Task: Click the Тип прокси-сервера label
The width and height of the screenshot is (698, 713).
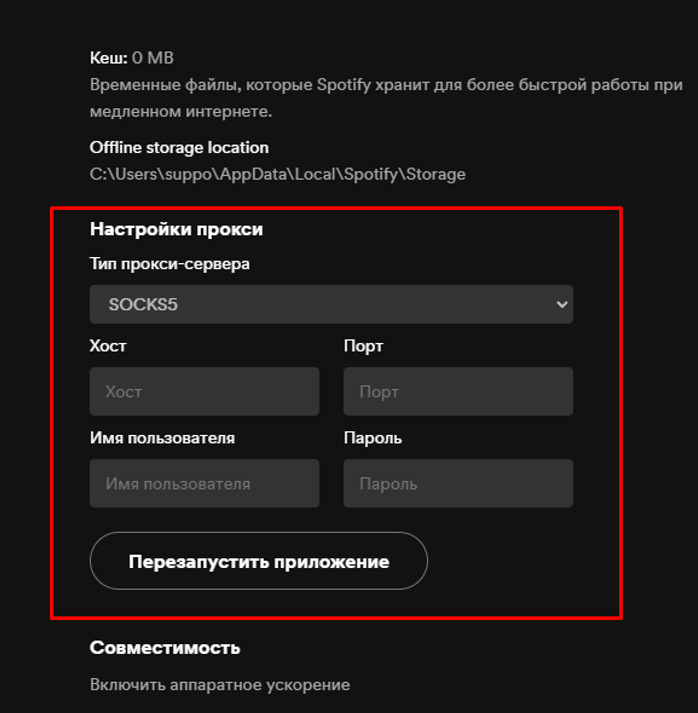Action: click(170, 264)
